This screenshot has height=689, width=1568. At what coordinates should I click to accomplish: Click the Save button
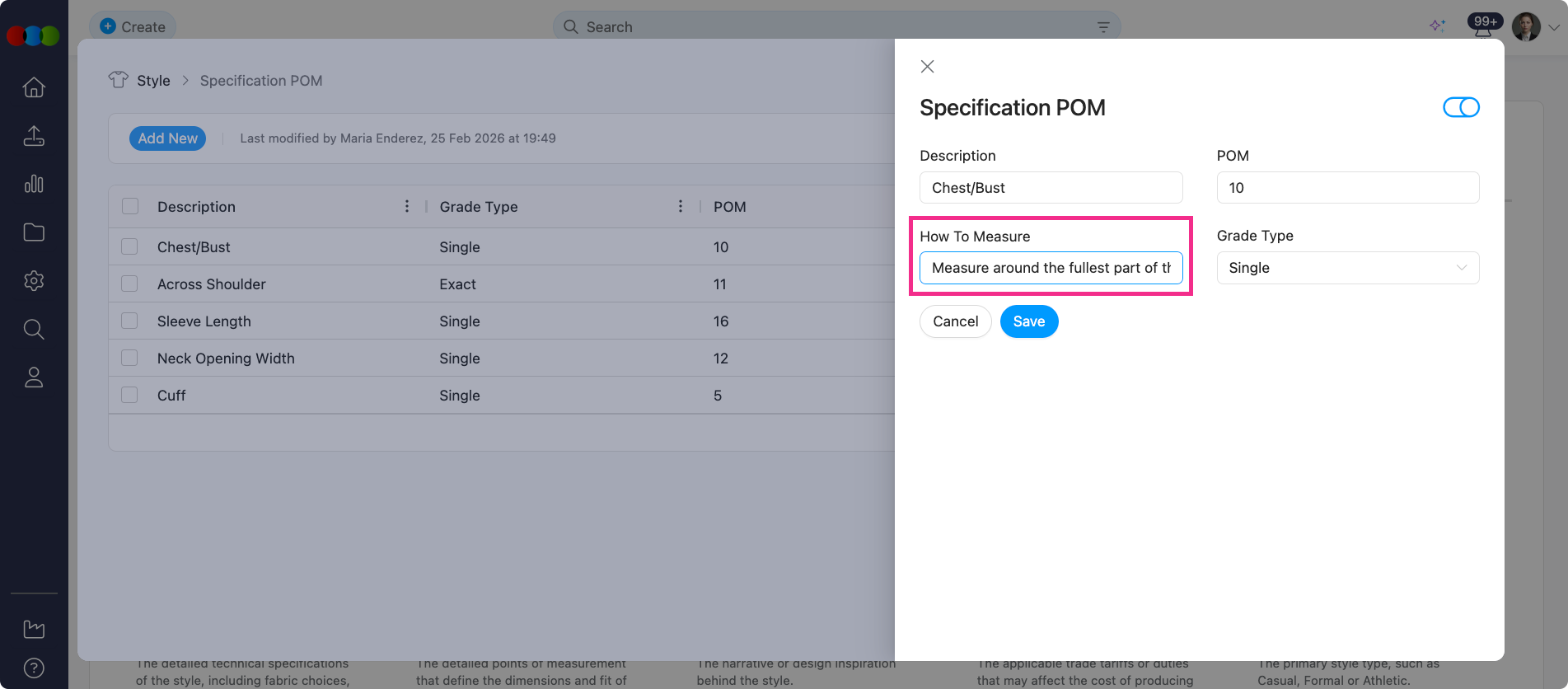pyautogui.click(x=1028, y=321)
